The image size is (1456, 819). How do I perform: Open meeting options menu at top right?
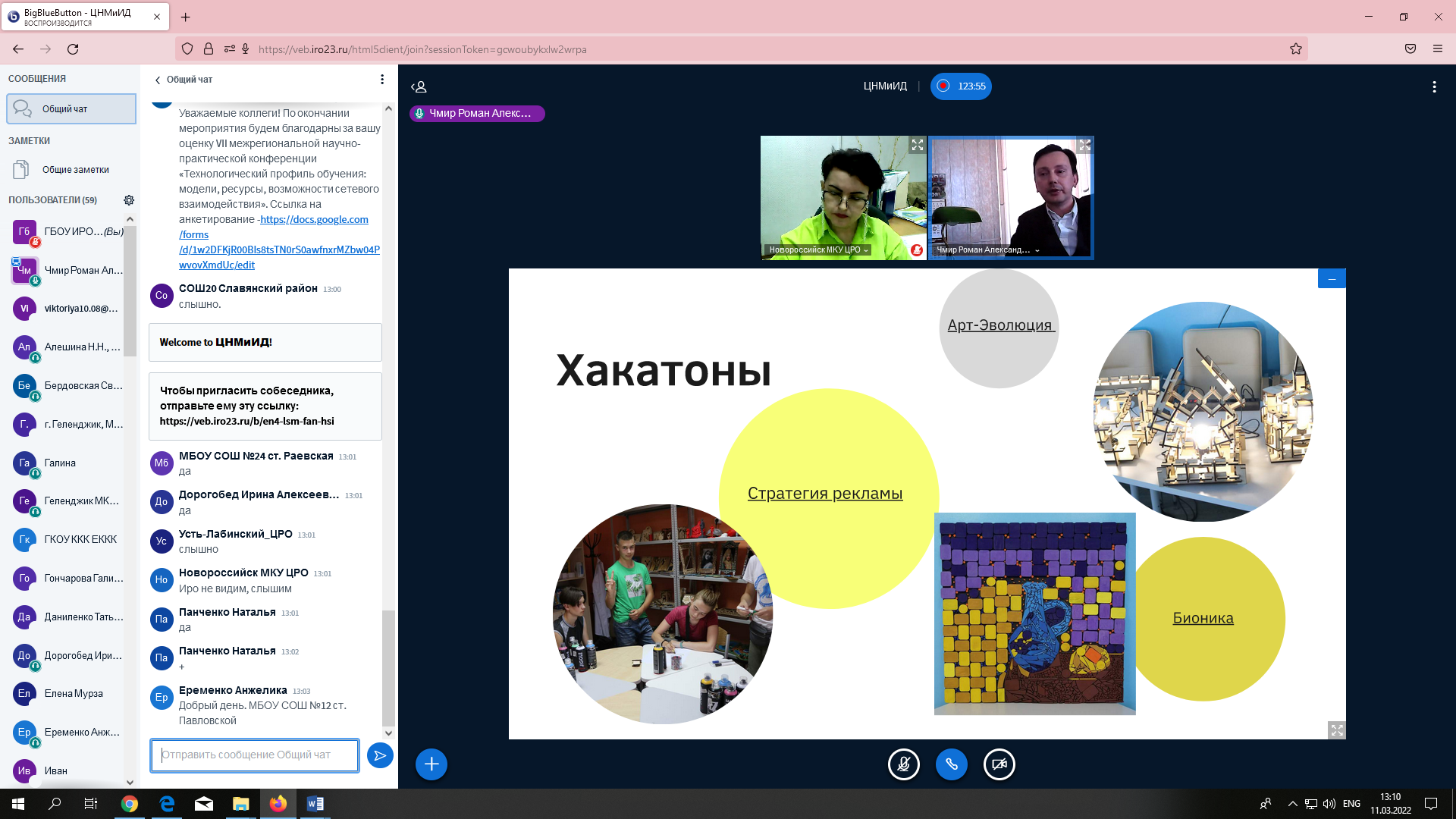[1433, 87]
